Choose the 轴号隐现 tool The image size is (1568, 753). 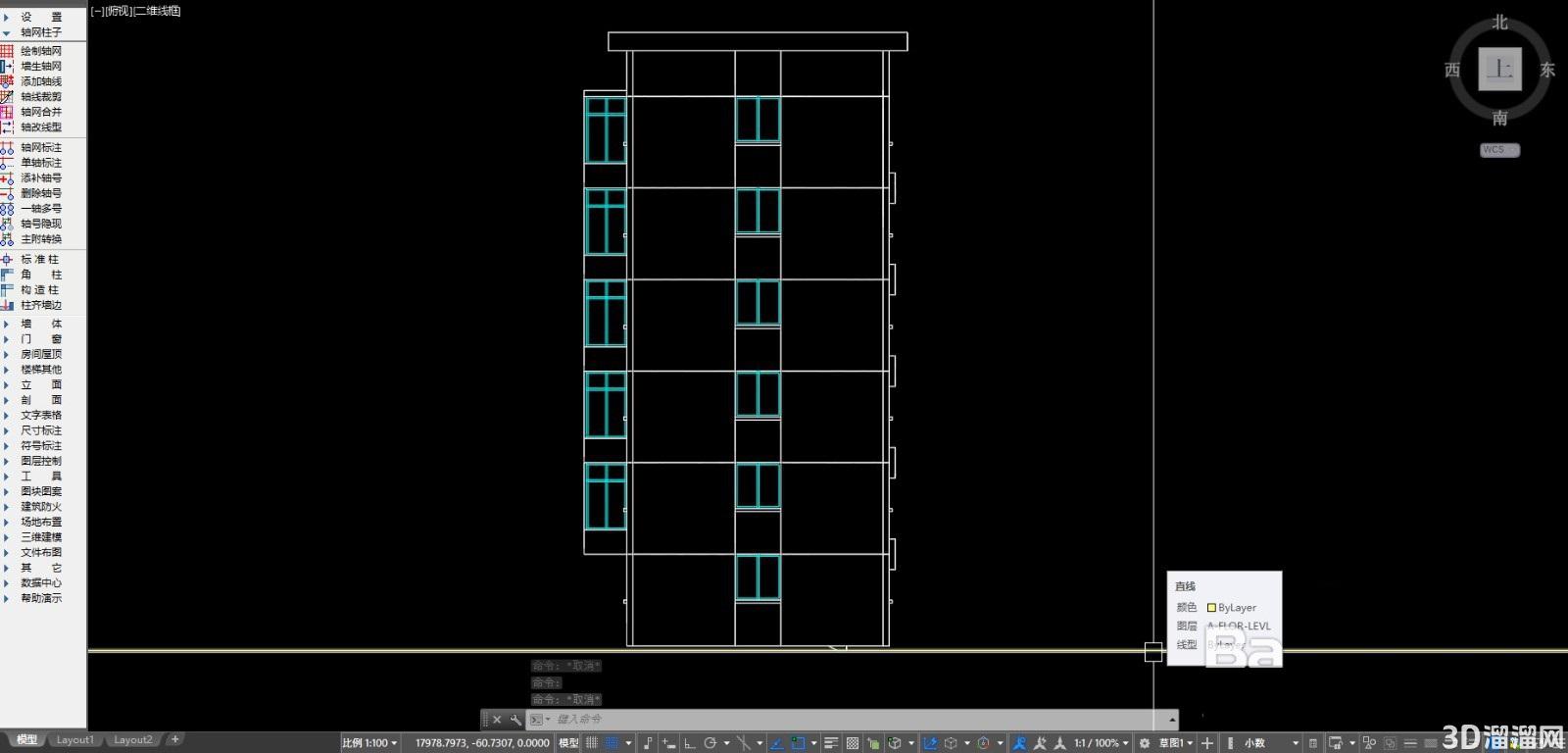pyautogui.click(x=40, y=224)
